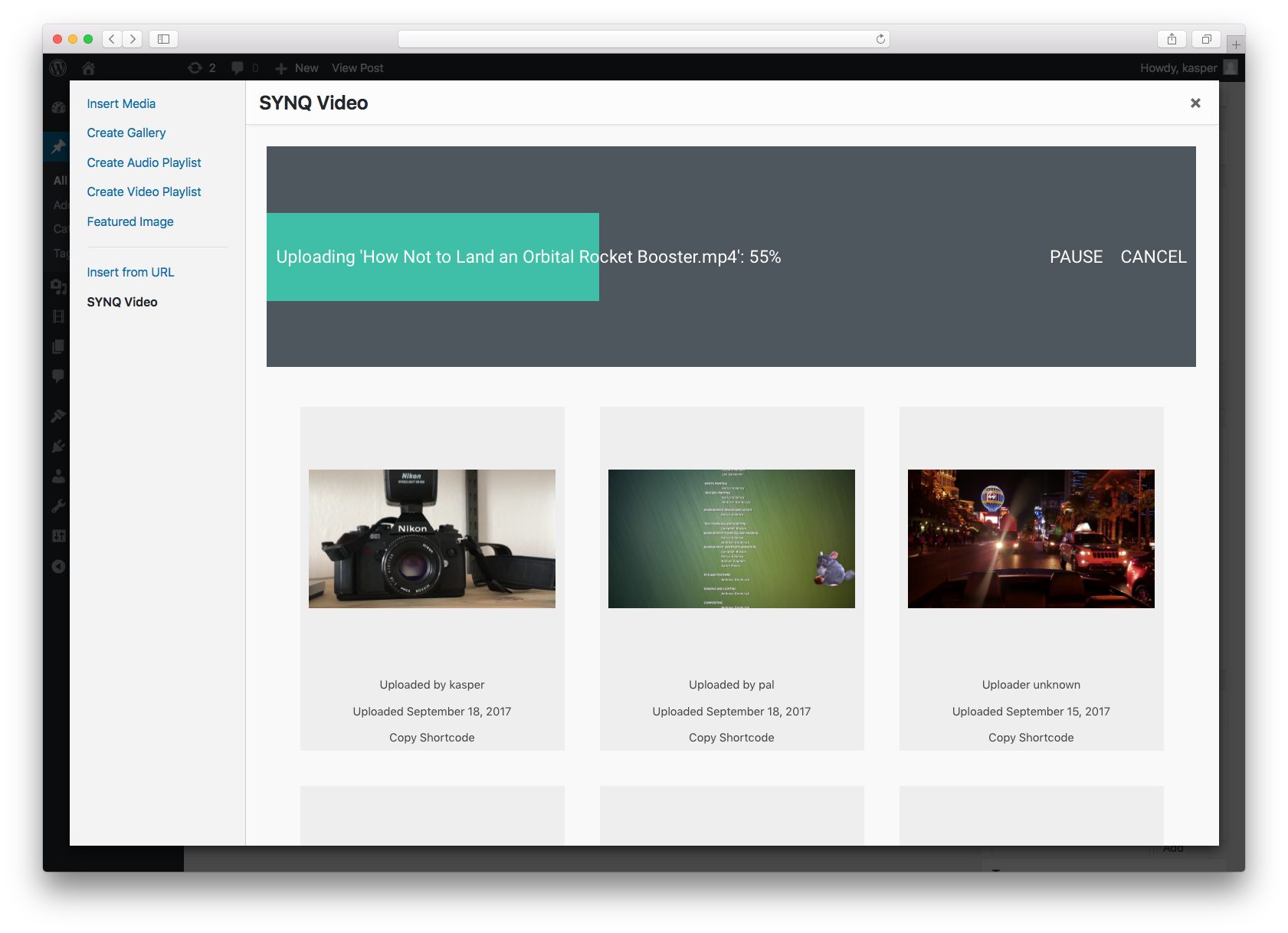Collapse the admin sidebar menu
Viewport: 1288px width, 933px height.
pos(58,566)
